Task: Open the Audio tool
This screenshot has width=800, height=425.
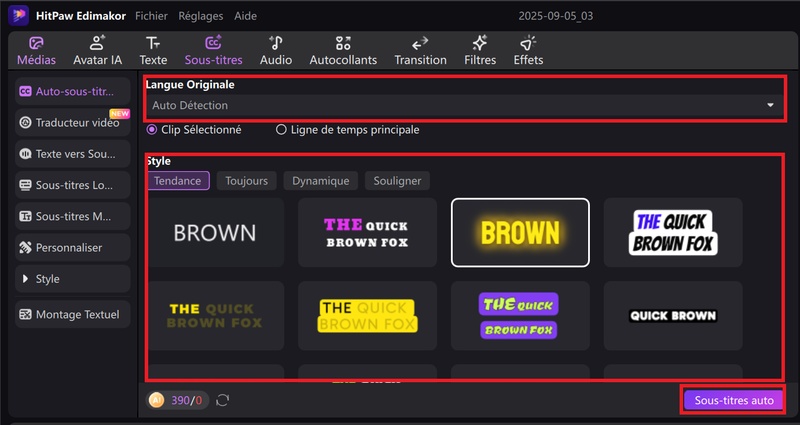Action: point(276,44)
